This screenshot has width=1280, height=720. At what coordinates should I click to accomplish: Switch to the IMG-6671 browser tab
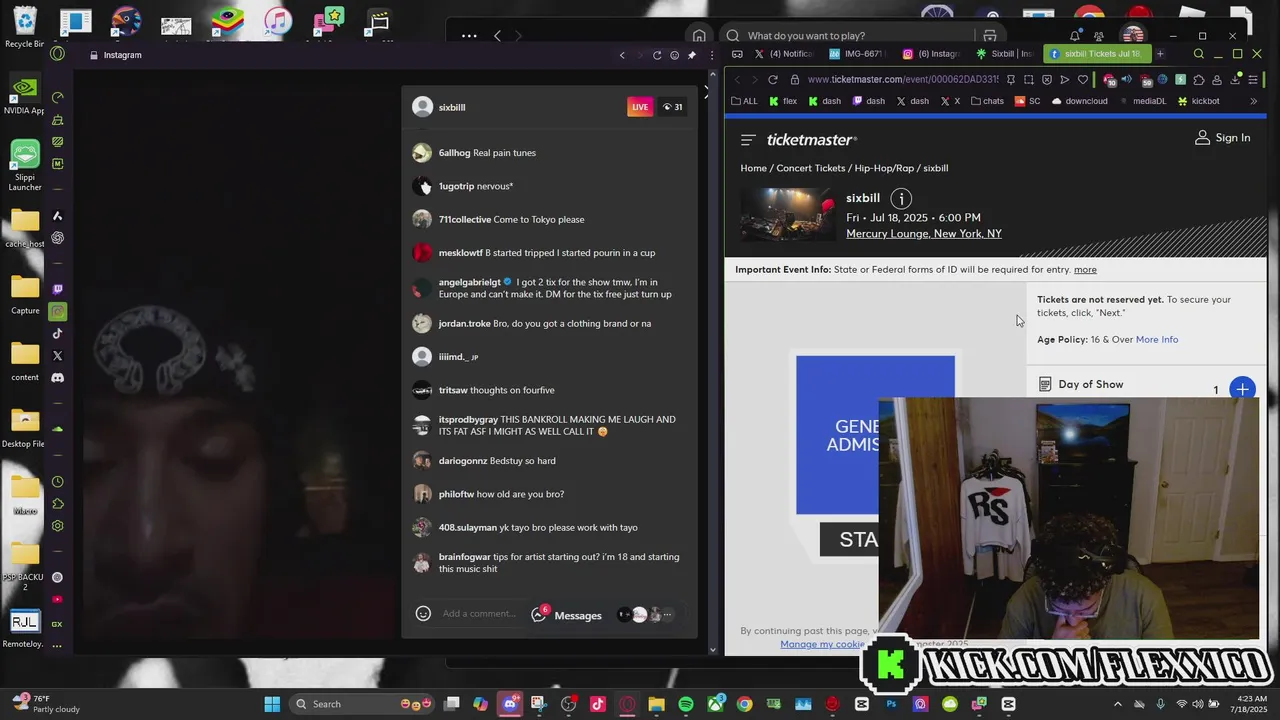859,54
